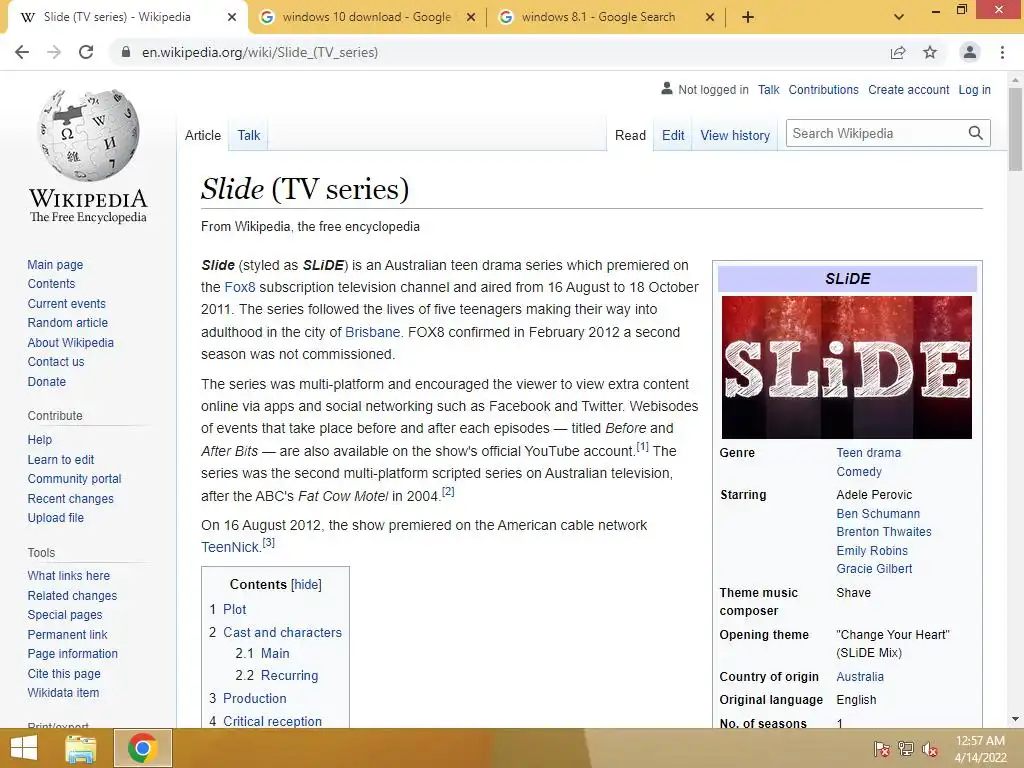1024x768 pixels.
Task: Click the SLiDE title card image
Action: 846,367
